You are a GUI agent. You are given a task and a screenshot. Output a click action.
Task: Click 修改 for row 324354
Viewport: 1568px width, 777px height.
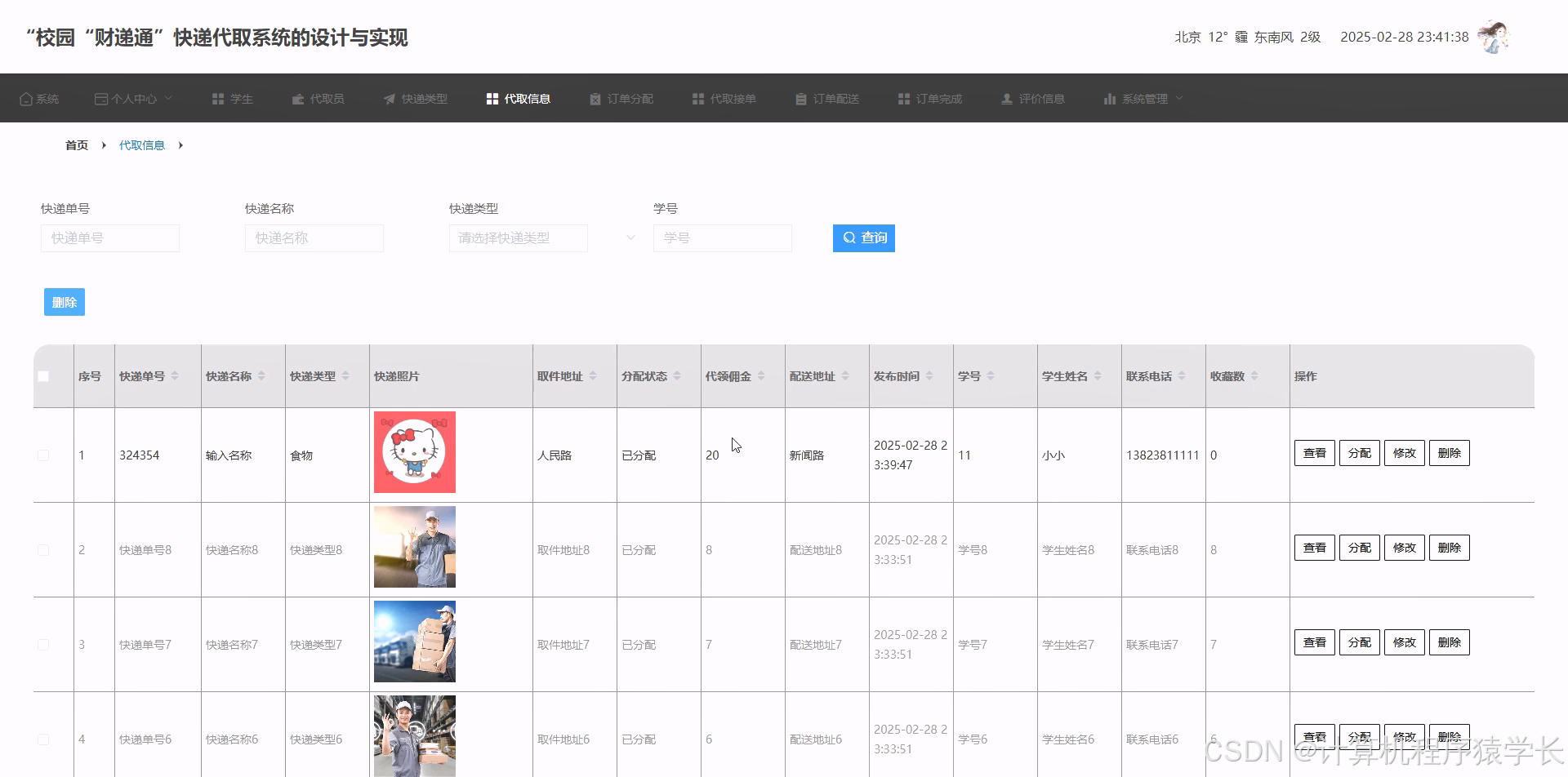pos(1405,453)
